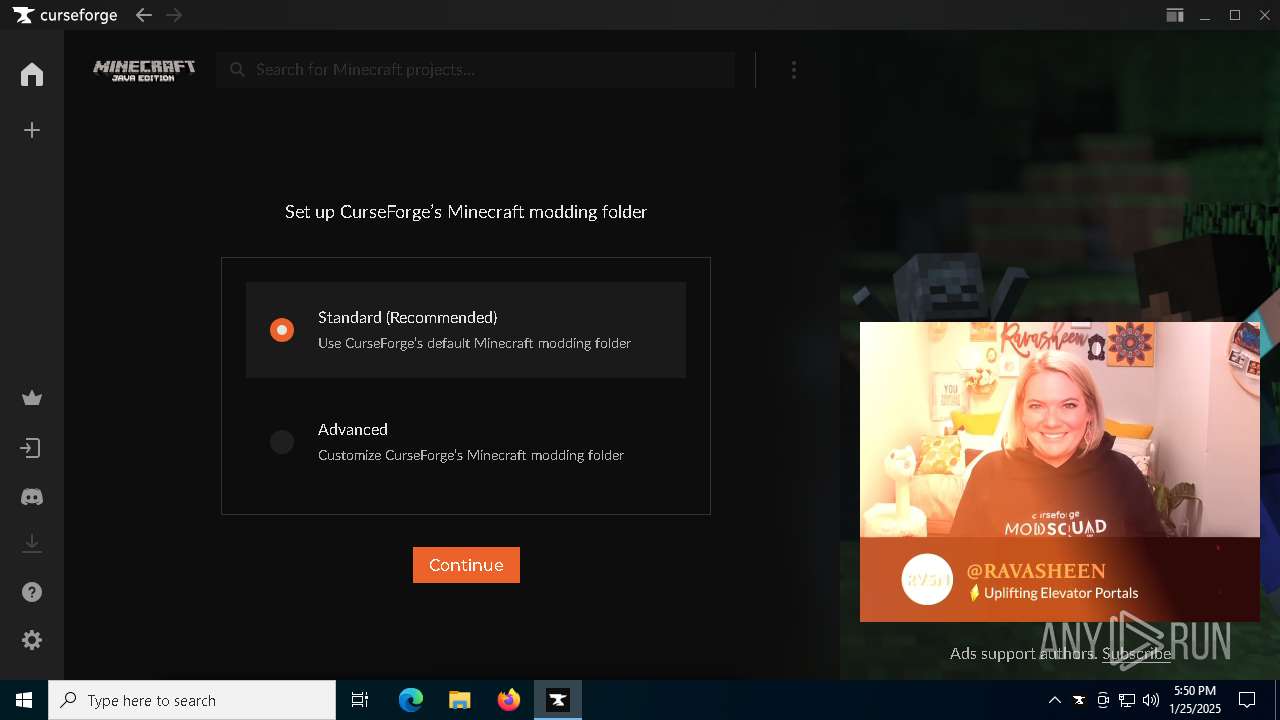Click the Minecraft Java Edition logo

tap(144, 70)
